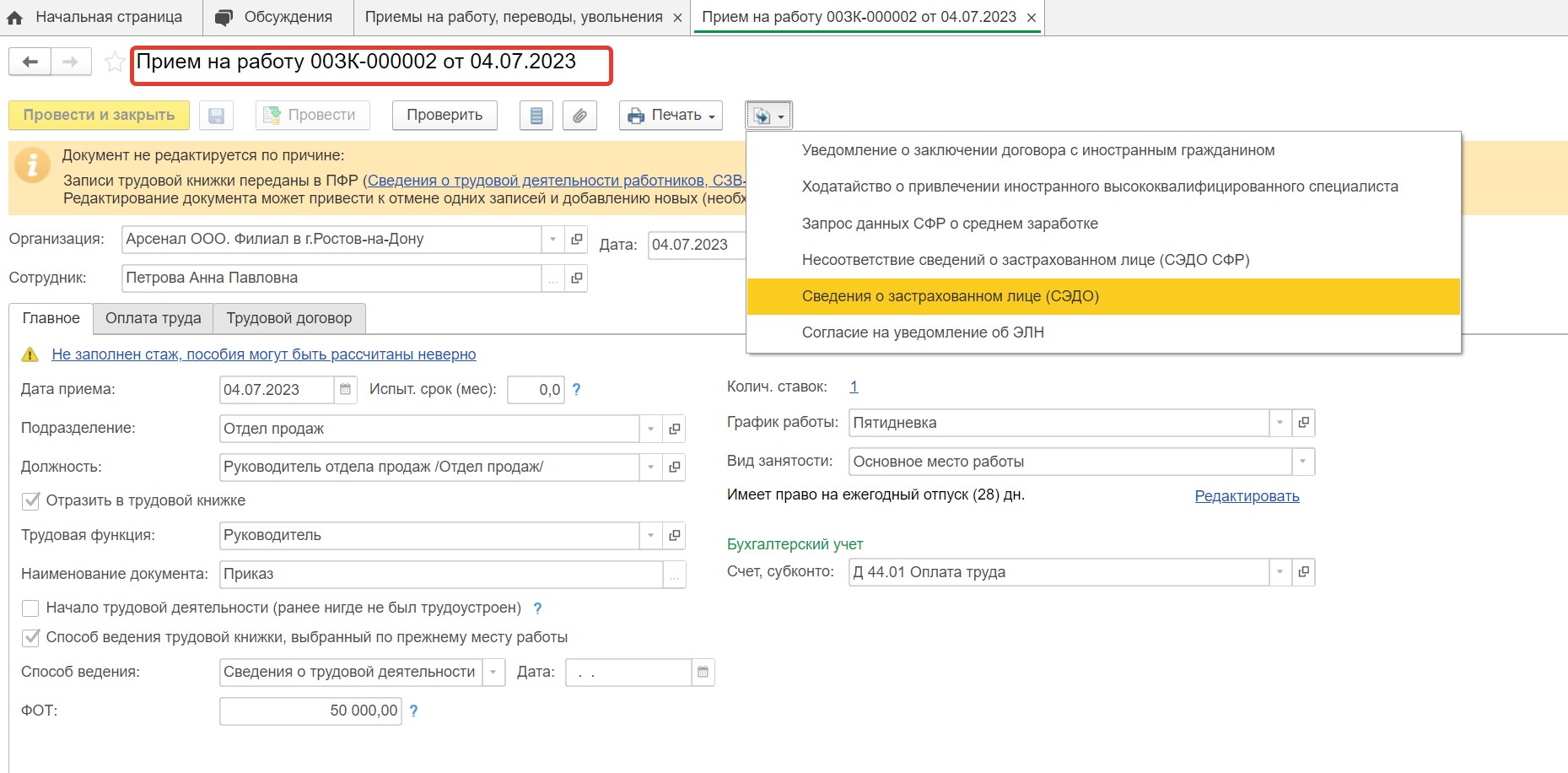
Task: Go to the home page icon
Action: click(x=14, y=17)
